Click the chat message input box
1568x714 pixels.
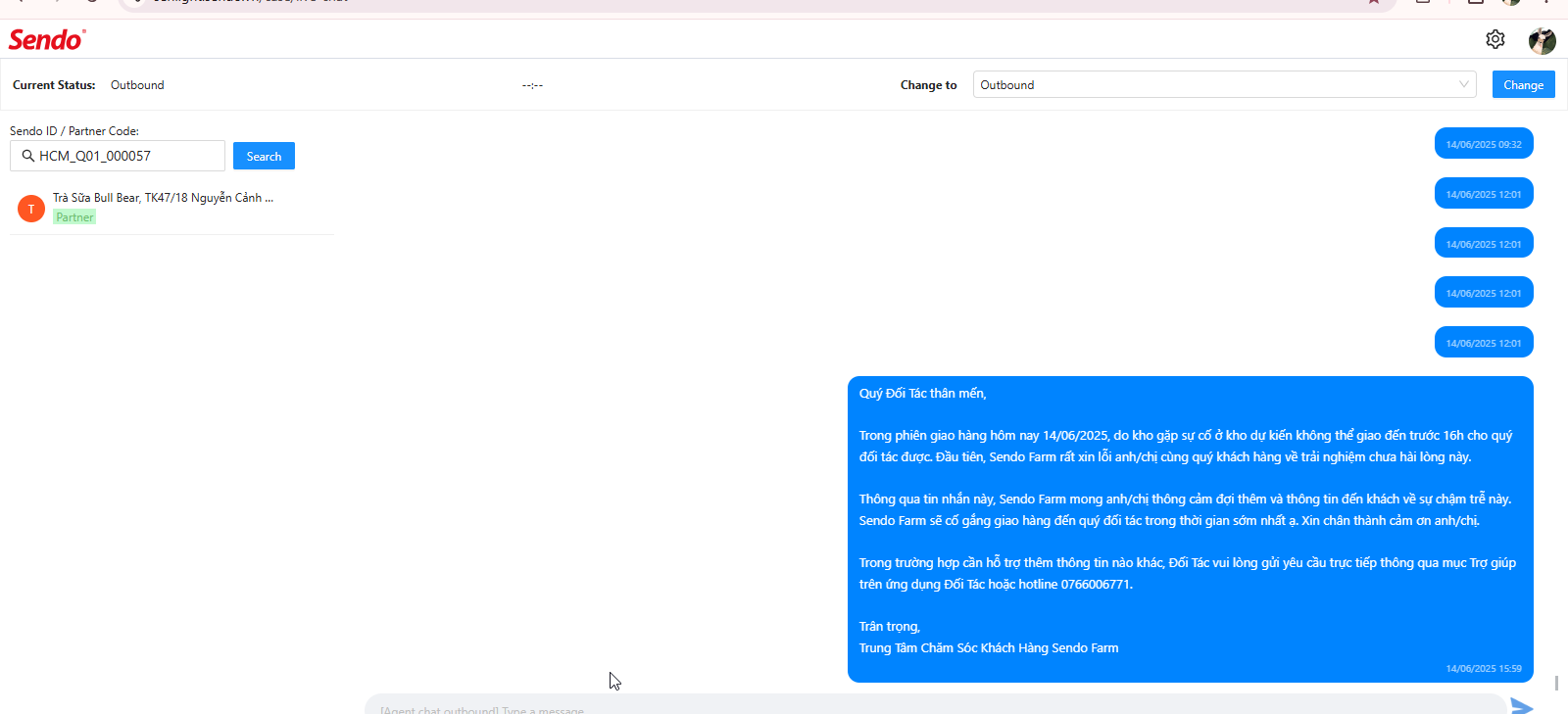click(935, 705)
